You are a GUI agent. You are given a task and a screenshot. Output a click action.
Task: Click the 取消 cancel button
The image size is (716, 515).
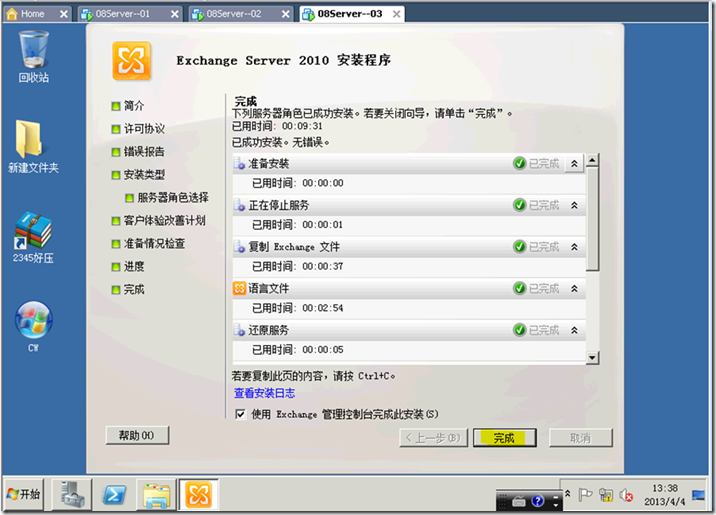click(580, 438)
